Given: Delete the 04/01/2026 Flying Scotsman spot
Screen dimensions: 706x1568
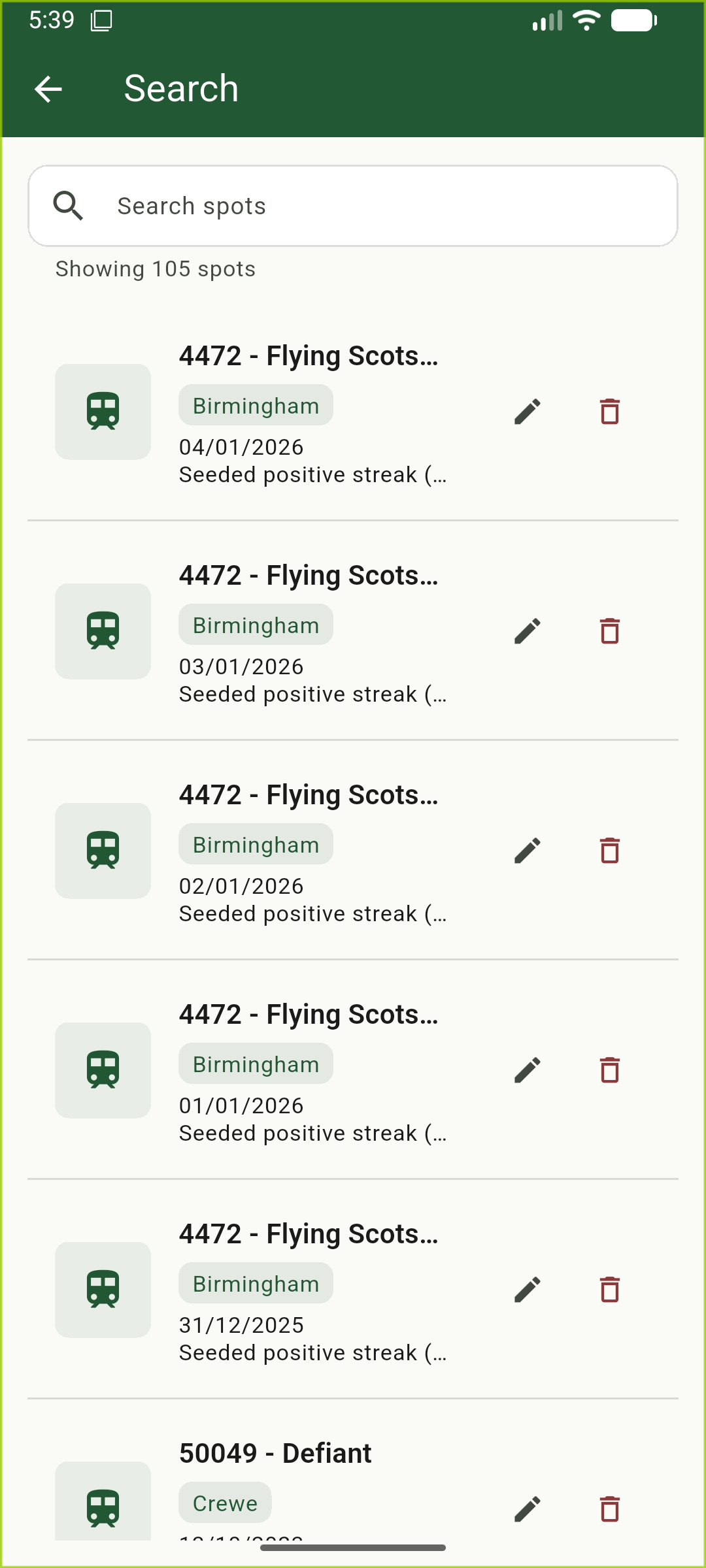Looking at the screenshot, I should click(609, 412).
